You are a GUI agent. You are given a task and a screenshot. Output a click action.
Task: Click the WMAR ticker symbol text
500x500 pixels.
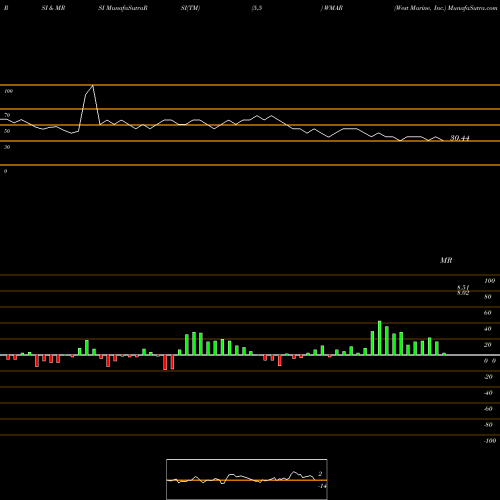[333, 8]
